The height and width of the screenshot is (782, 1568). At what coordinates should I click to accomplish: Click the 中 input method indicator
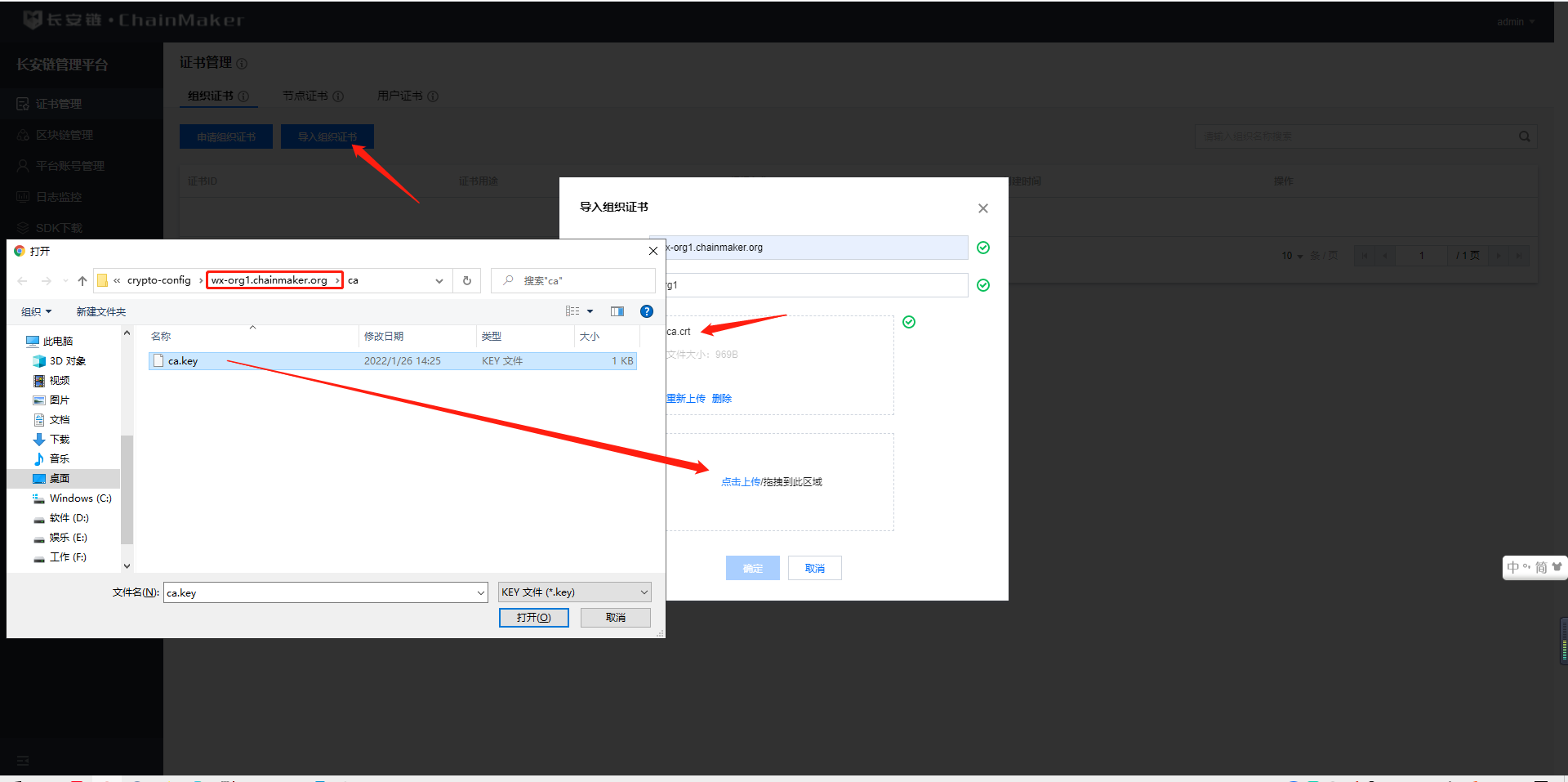click(1513, 567)
